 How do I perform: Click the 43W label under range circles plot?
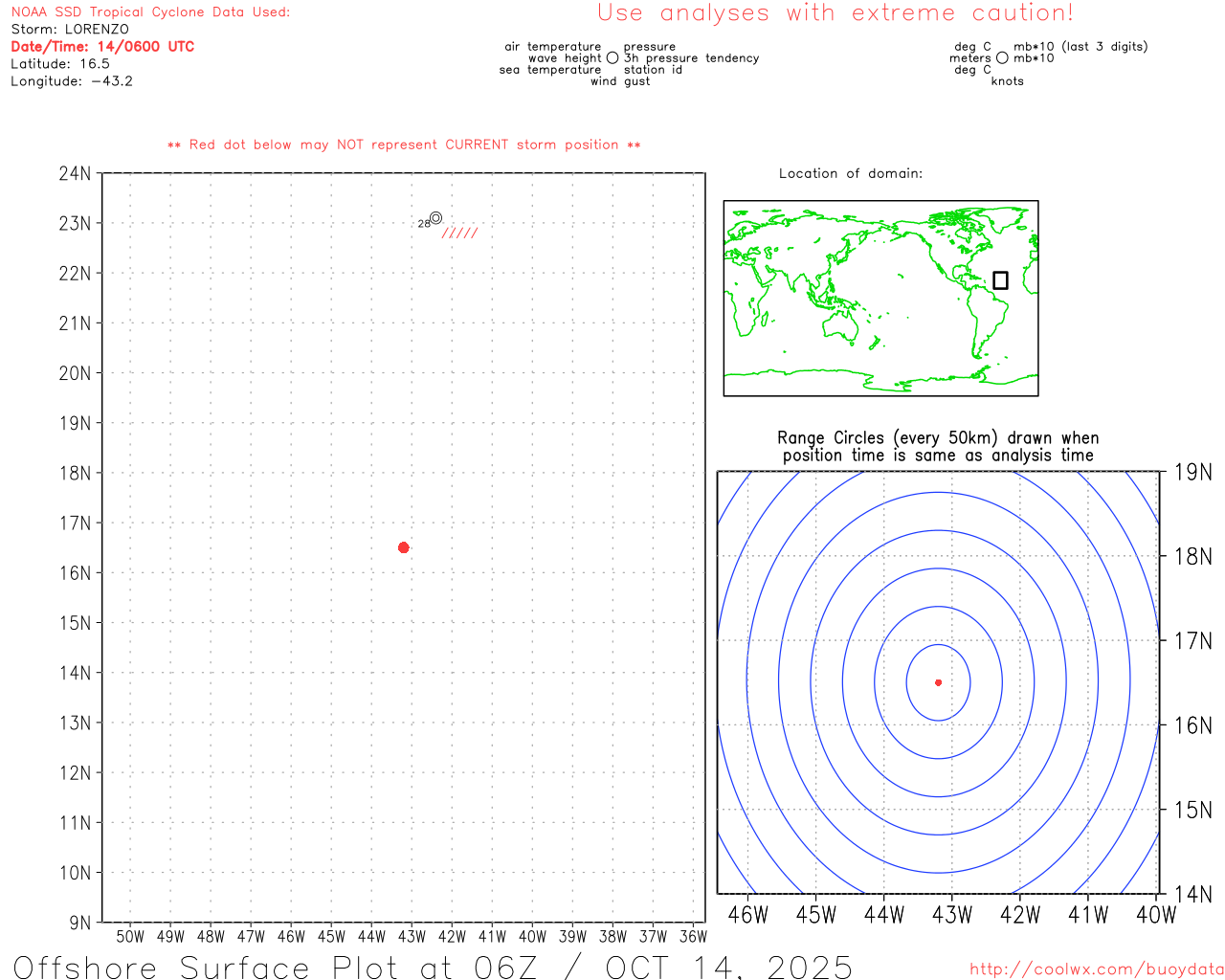[x=951, y=915]
